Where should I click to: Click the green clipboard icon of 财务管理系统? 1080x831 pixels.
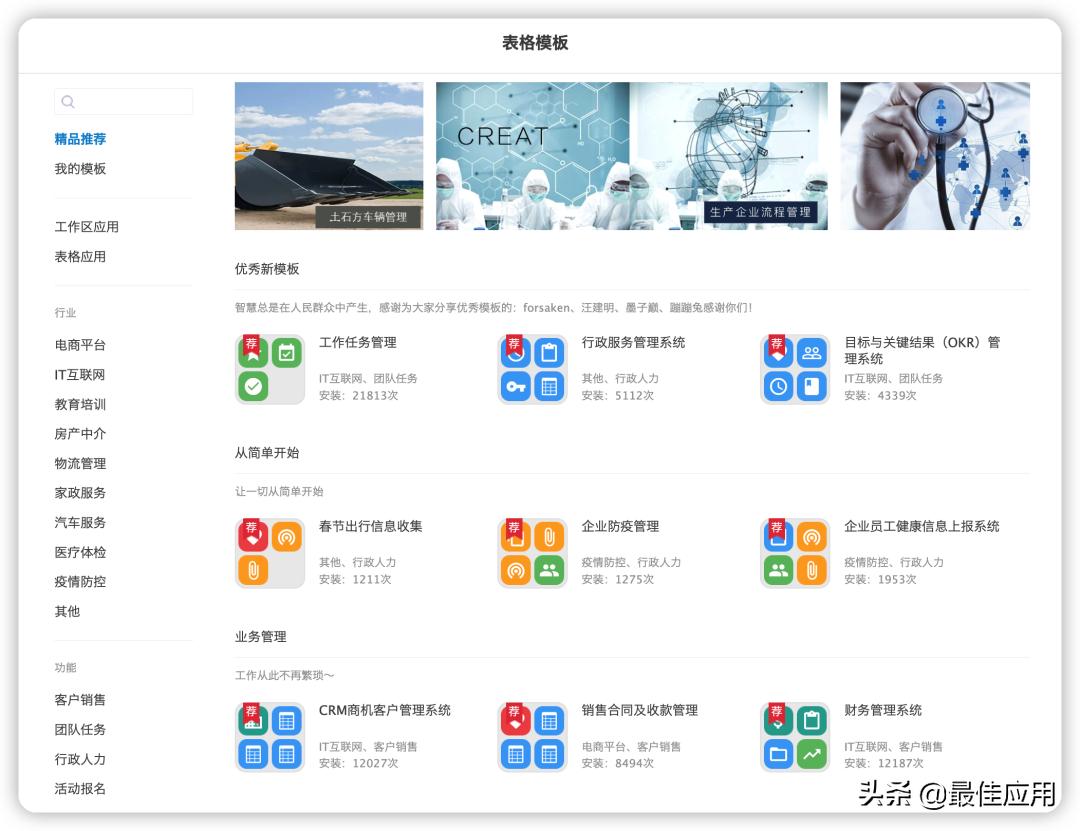(812, 719)
